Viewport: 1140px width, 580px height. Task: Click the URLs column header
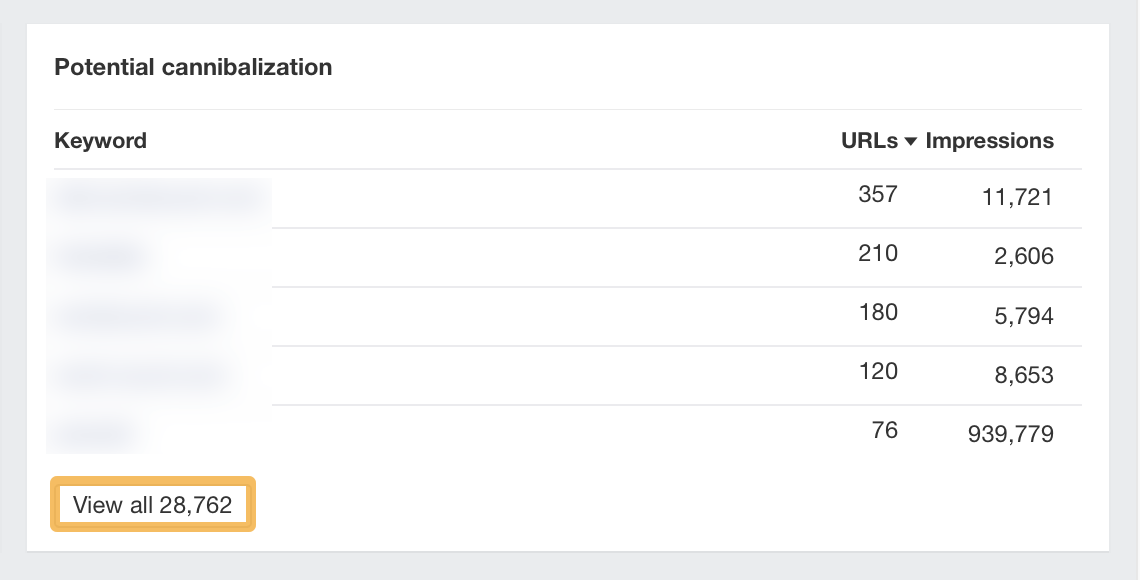click(x=868, y=141)
